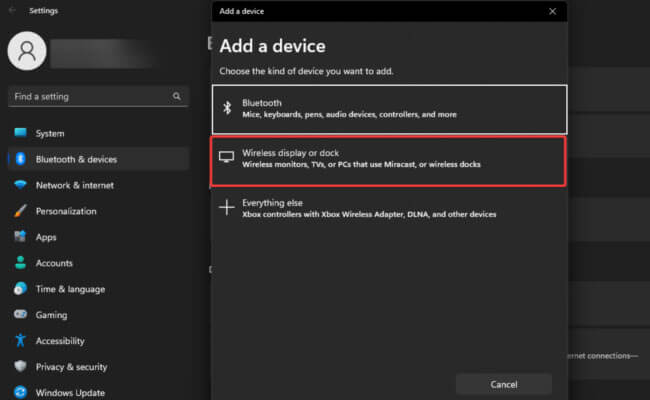Cancel adding a device
650x400 pixels.
tap(504, 384)
